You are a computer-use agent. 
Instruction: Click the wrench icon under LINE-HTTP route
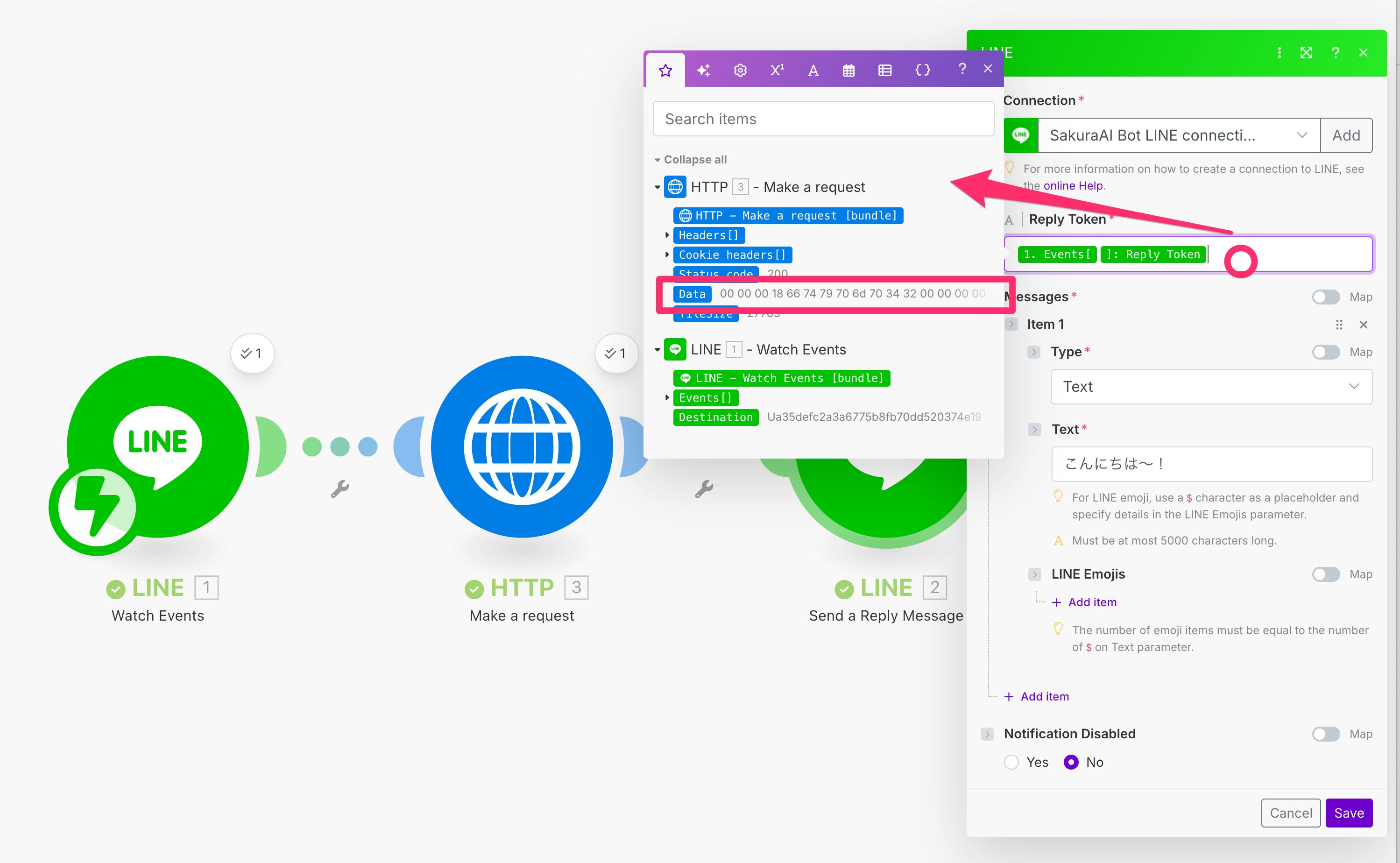(339, 488)
